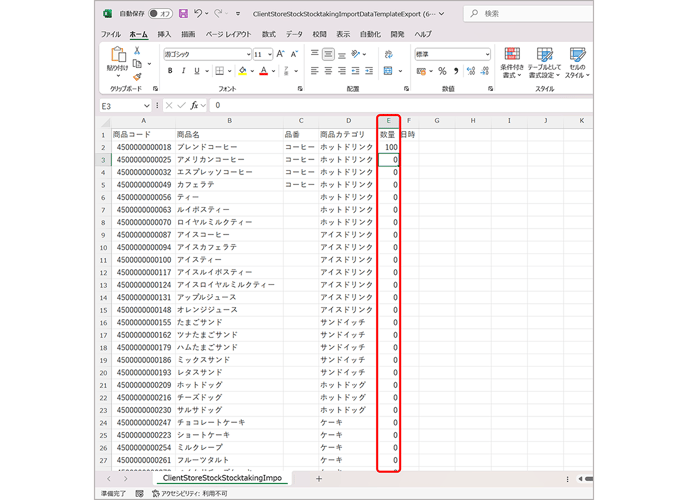The width and height of the screenshot is (688, 500).
Task: Select middle vertical alignment
Action: (x=328, y=54)
